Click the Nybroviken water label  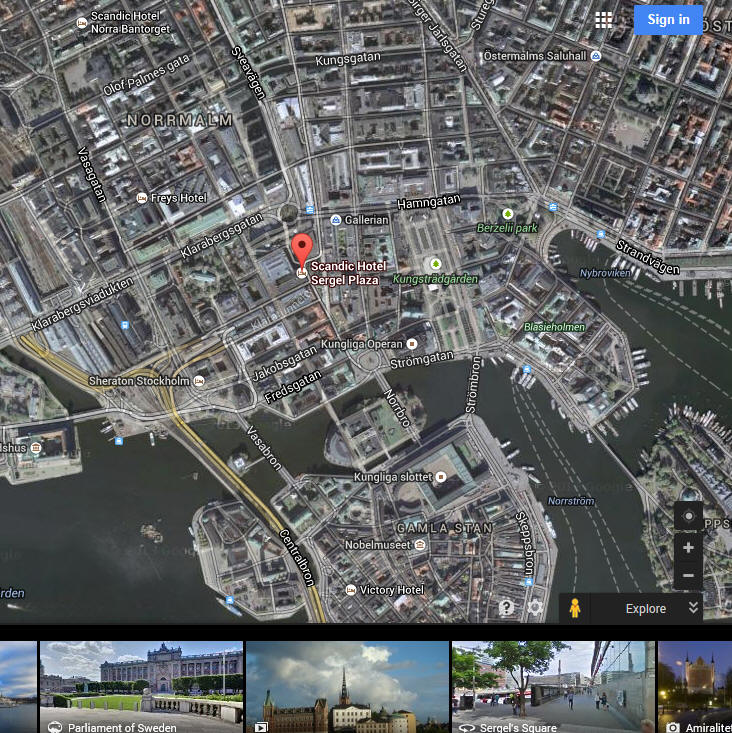point(605,273)
